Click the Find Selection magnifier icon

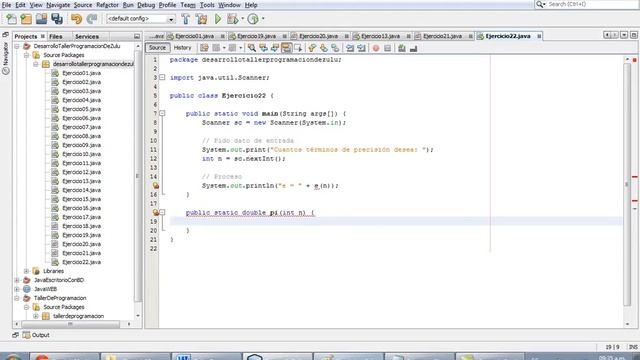tap(252, 48)
